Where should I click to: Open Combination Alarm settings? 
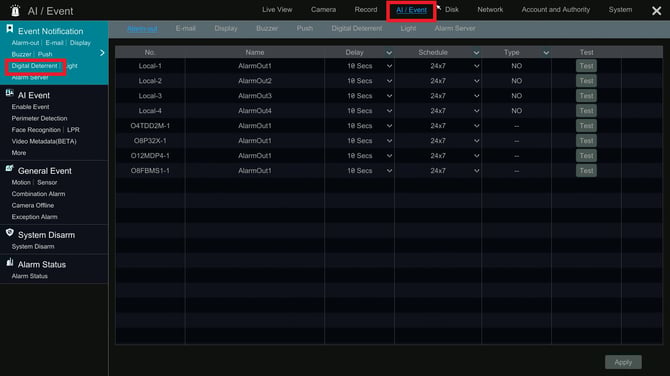38,194
